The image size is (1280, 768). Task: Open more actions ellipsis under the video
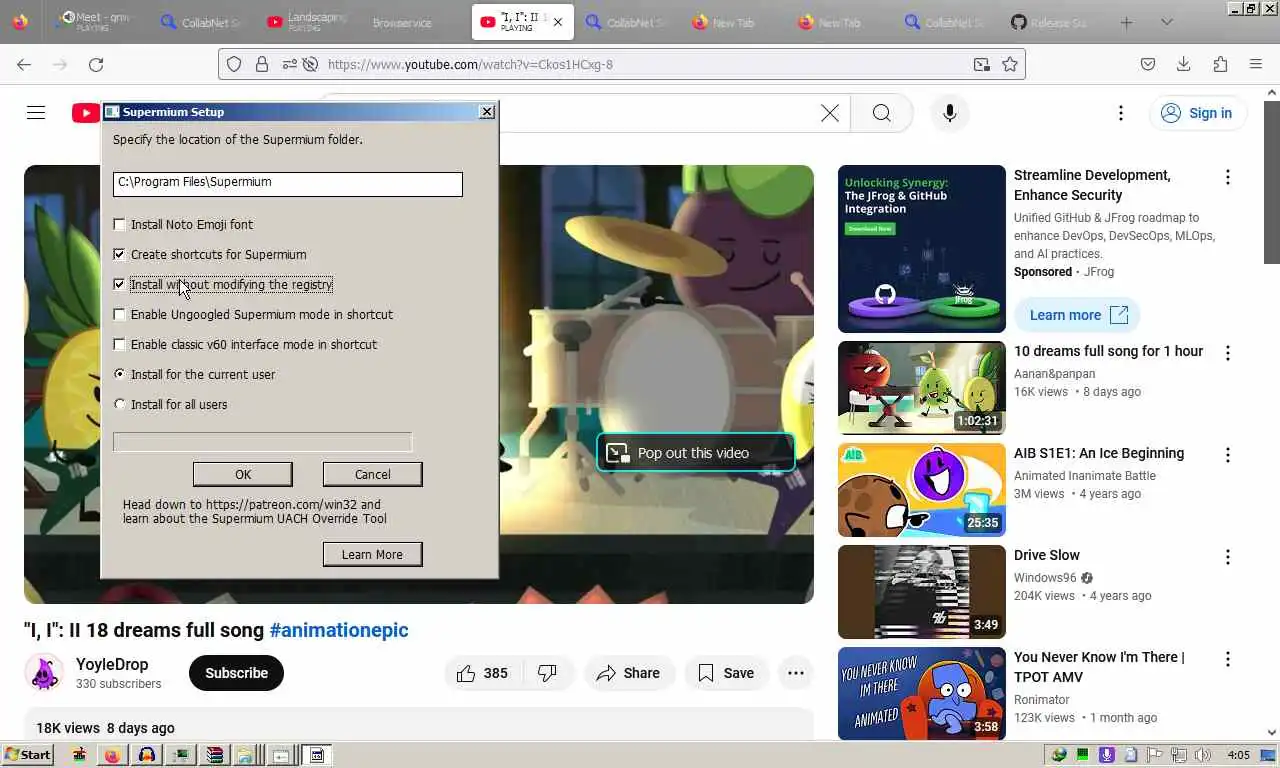[x=796, y=673]
